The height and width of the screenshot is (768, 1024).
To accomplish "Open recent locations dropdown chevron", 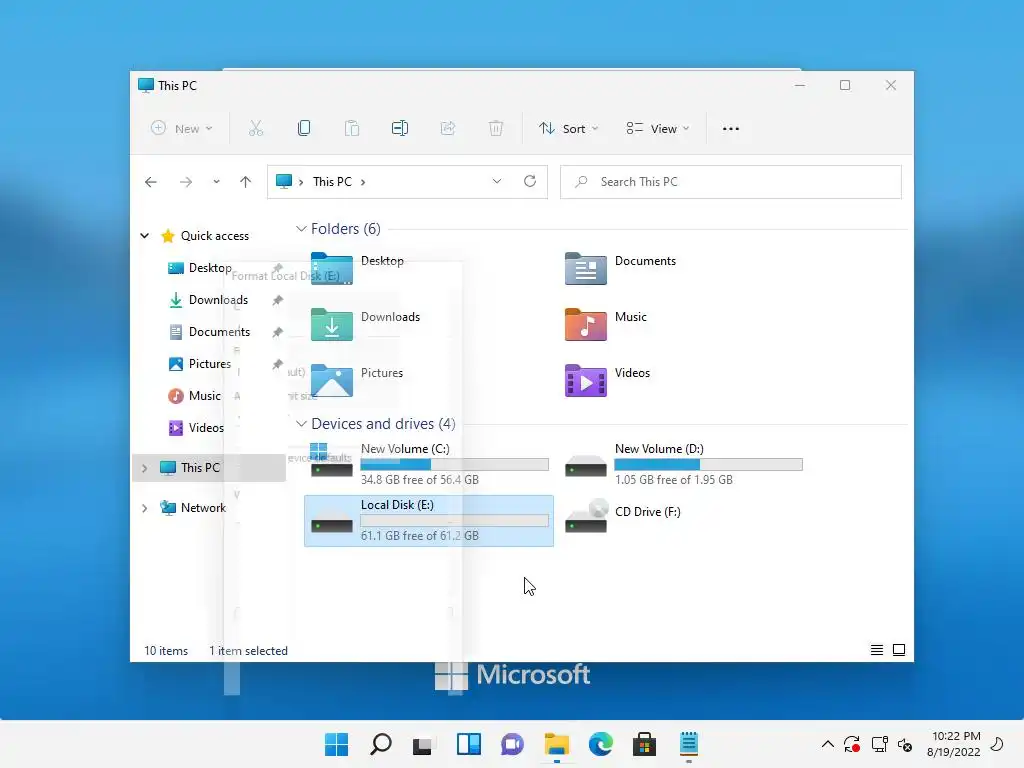I will [216, 182].
